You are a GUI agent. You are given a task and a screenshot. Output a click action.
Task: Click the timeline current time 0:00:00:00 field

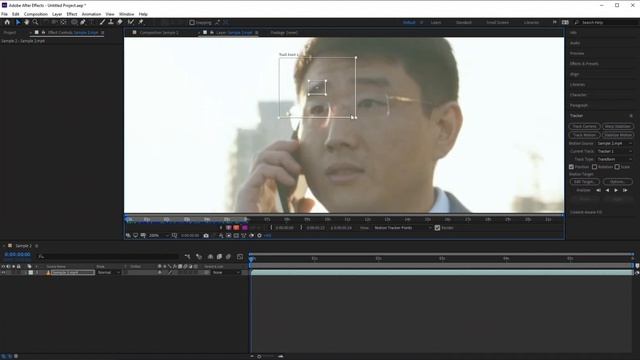(17, 254)
